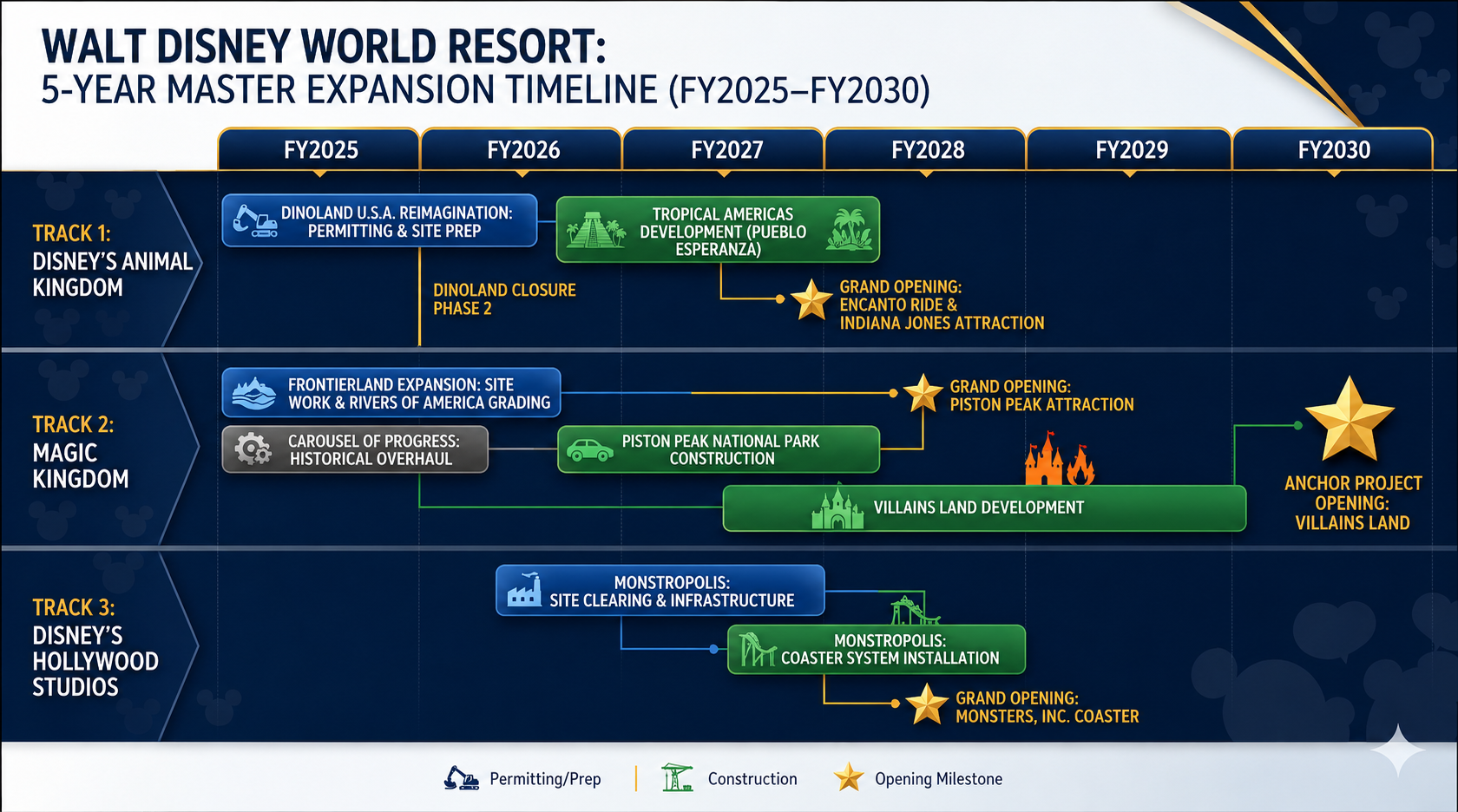Click the Permitting/Prep legend label
The width and height of the screenshot is (1458, 812).
[x=545, y=779]
